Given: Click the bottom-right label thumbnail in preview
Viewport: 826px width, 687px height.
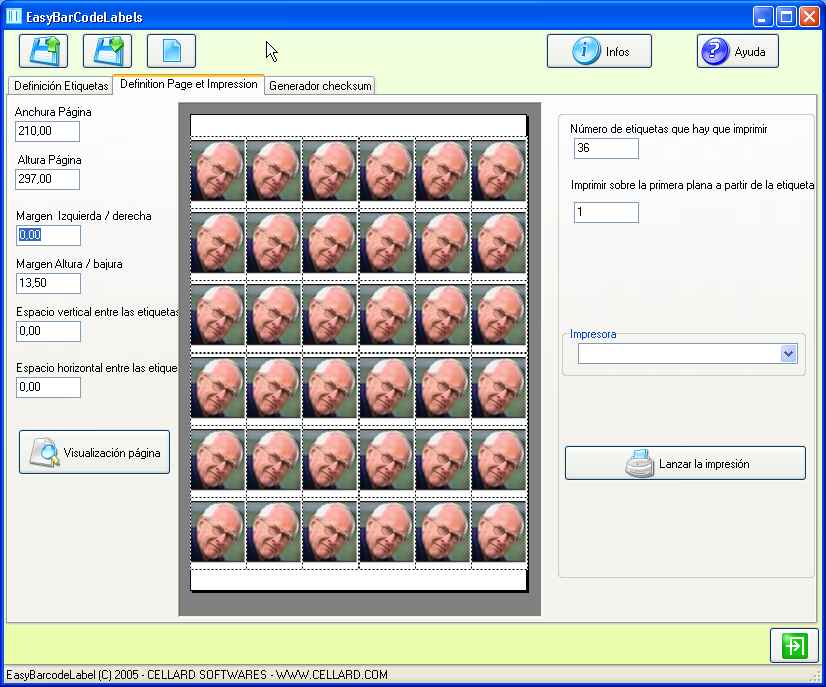Looking at the screenshot, I should point(499,533).
